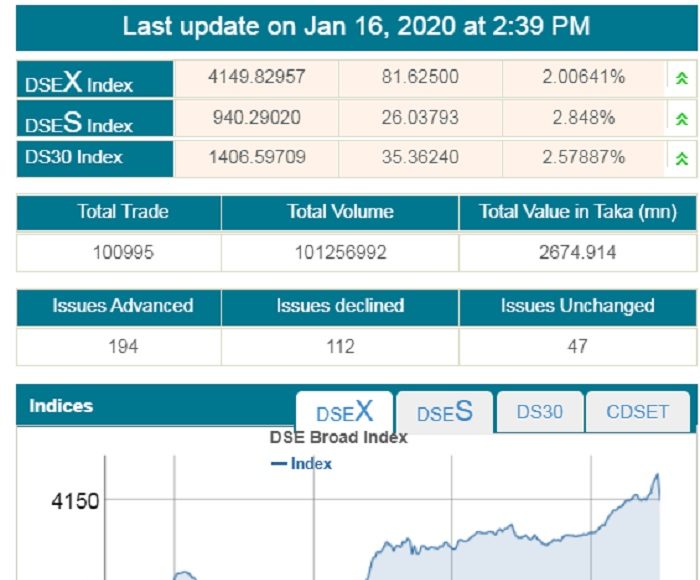700x580 pixels.
Task: Switch to the CDSET chart tab
Action: click(x=637, y=412)
